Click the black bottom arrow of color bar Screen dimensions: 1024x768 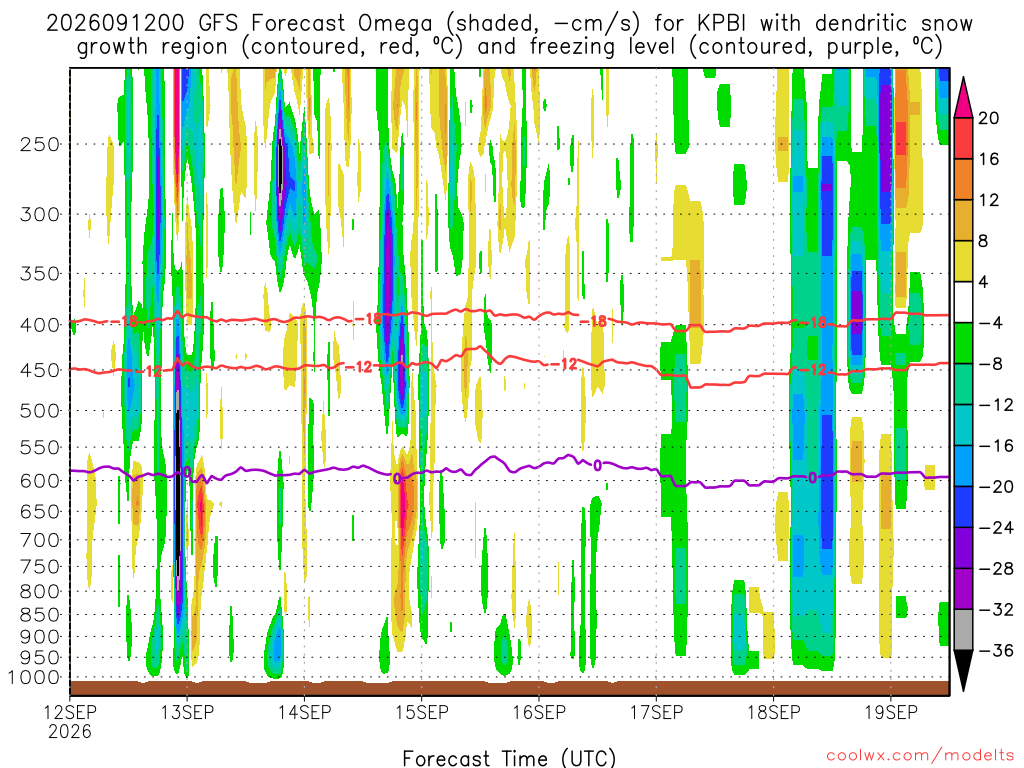point(963,671)
